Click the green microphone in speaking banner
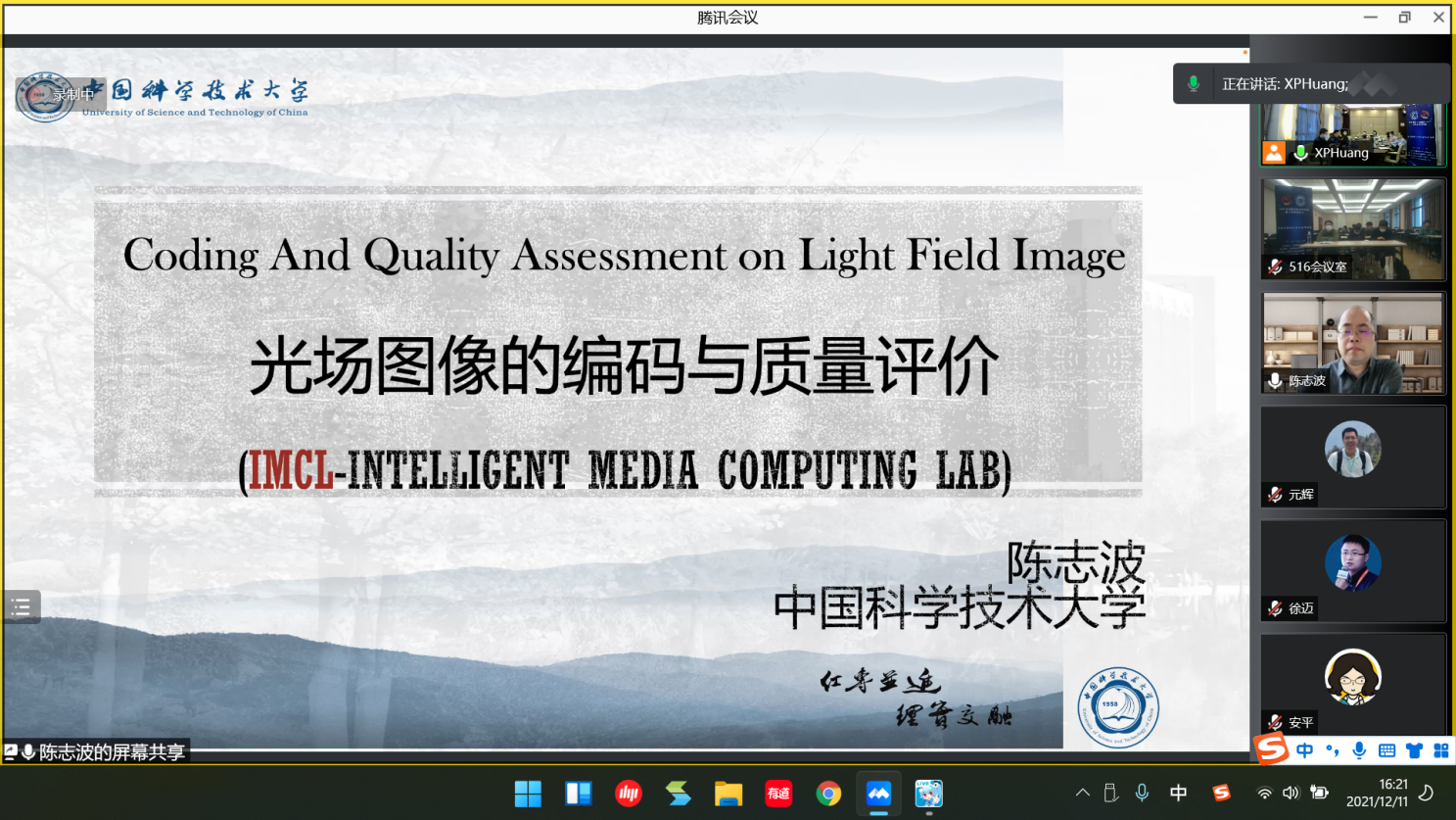The height and width of the screenshot is (820, 1456). [x=1193, y=84]
